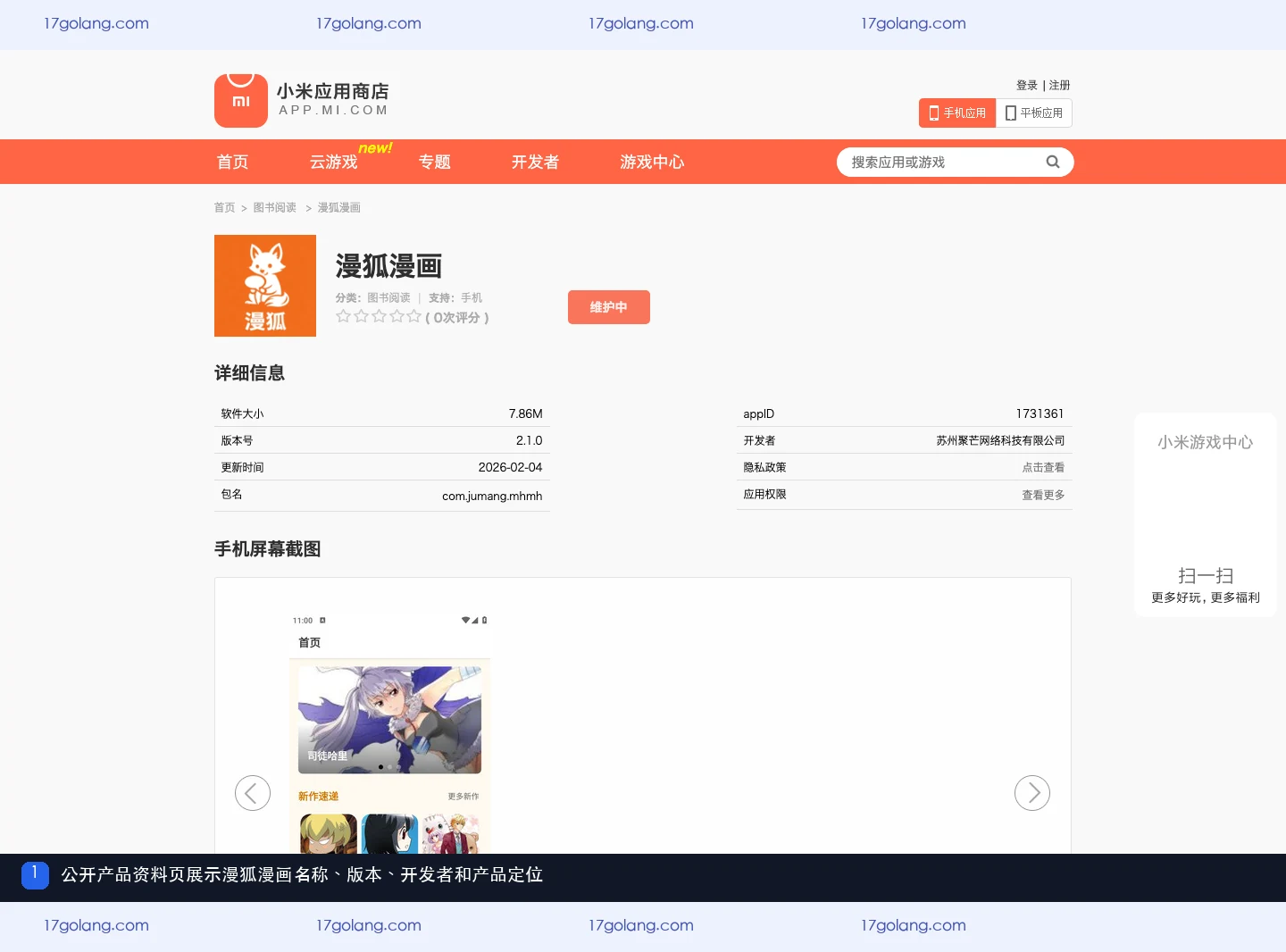Open the 专题 navigation tab
The image size is (1286, 952).
coord(435,162)
